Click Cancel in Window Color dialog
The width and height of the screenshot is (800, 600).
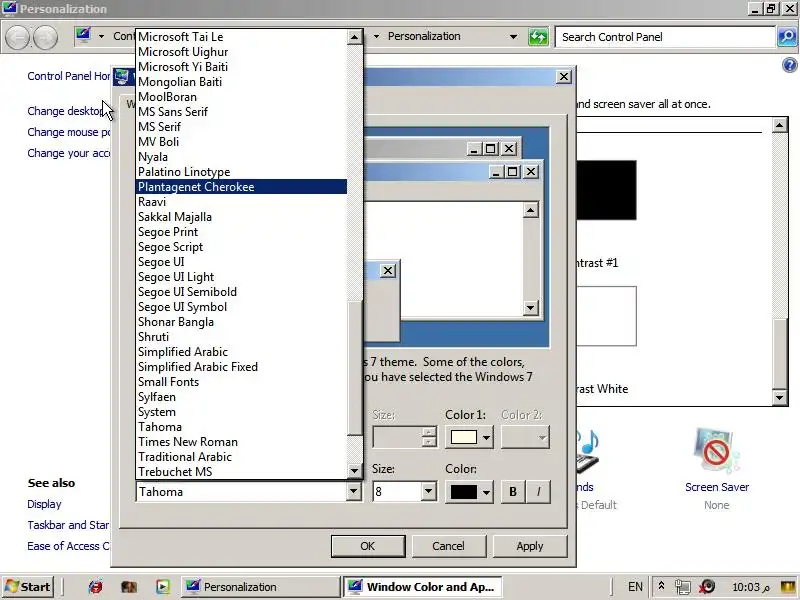pos(448,546)
